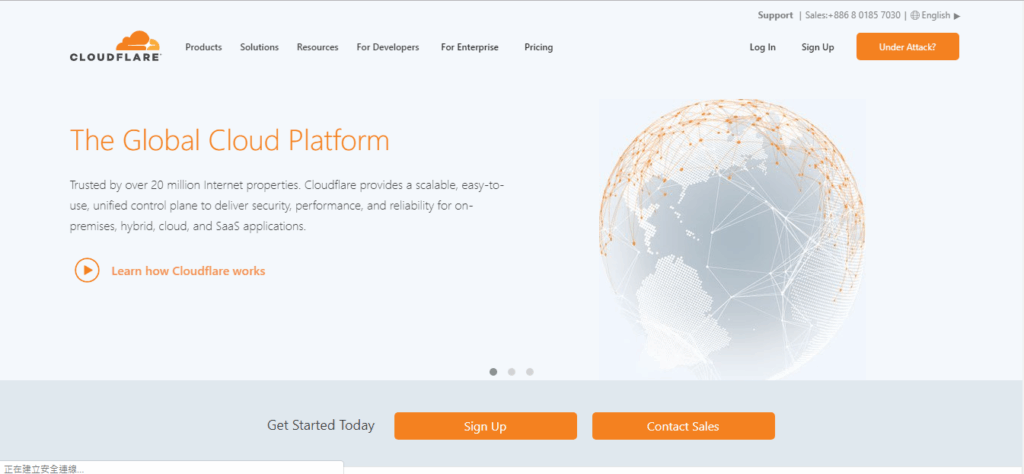1024x474 pixels.
Task: Open the Solutions menu
Action: (x=259, y=47)
